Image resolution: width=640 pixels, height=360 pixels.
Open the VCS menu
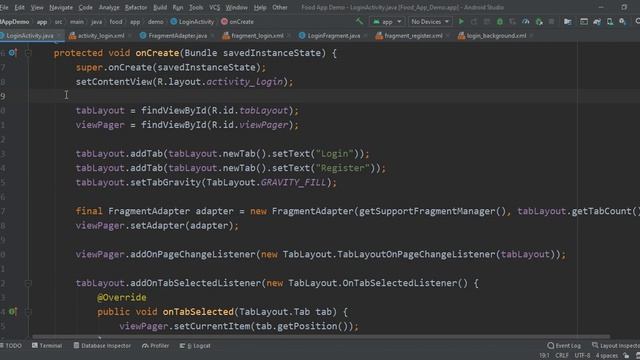click(x=214, y=7)
